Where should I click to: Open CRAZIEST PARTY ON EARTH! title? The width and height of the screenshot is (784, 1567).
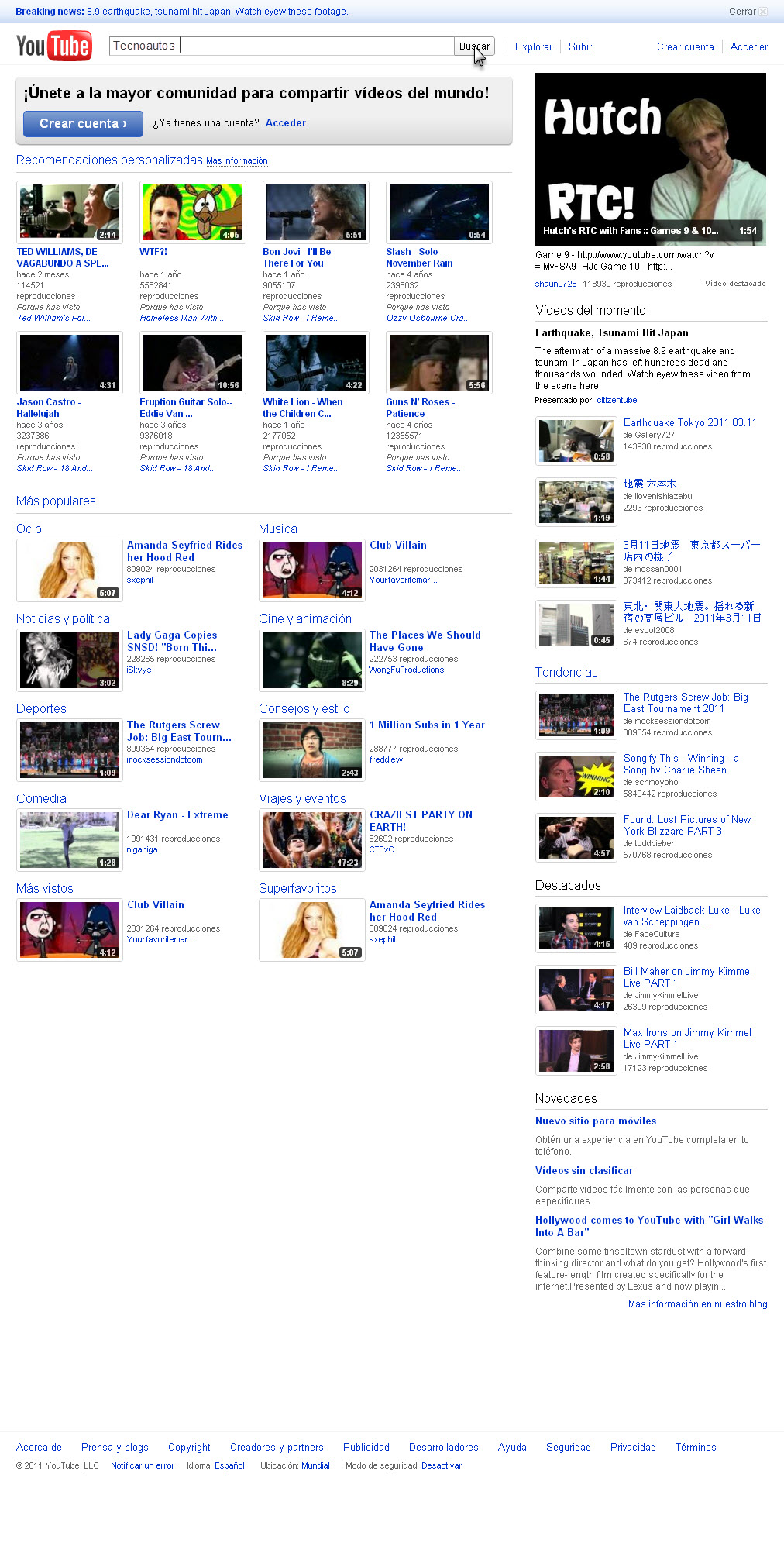click(x=421, y=821)
